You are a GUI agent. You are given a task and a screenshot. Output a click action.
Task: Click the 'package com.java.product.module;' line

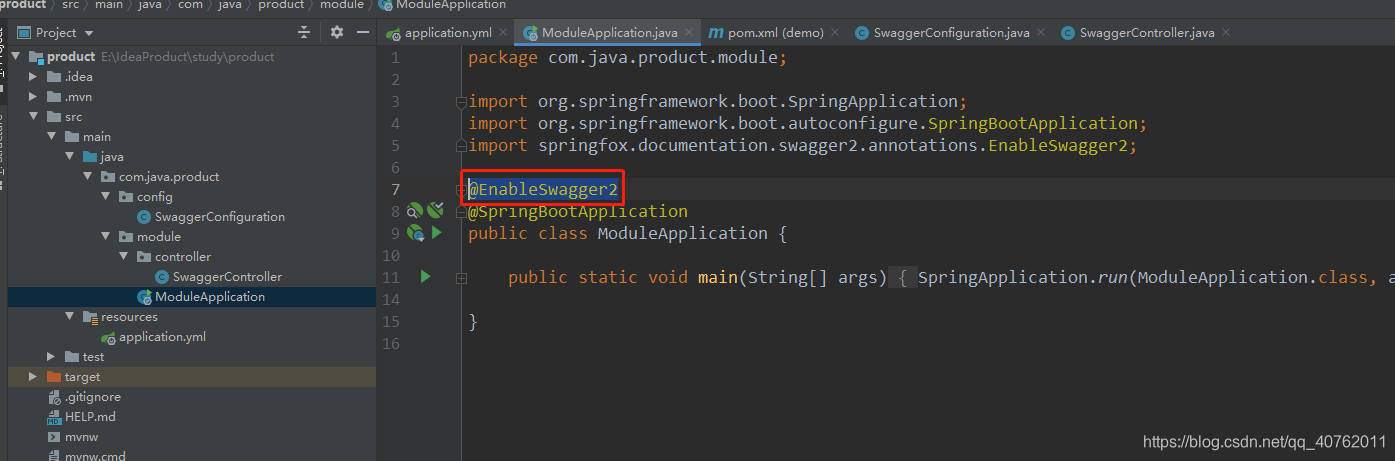(628, 57)
